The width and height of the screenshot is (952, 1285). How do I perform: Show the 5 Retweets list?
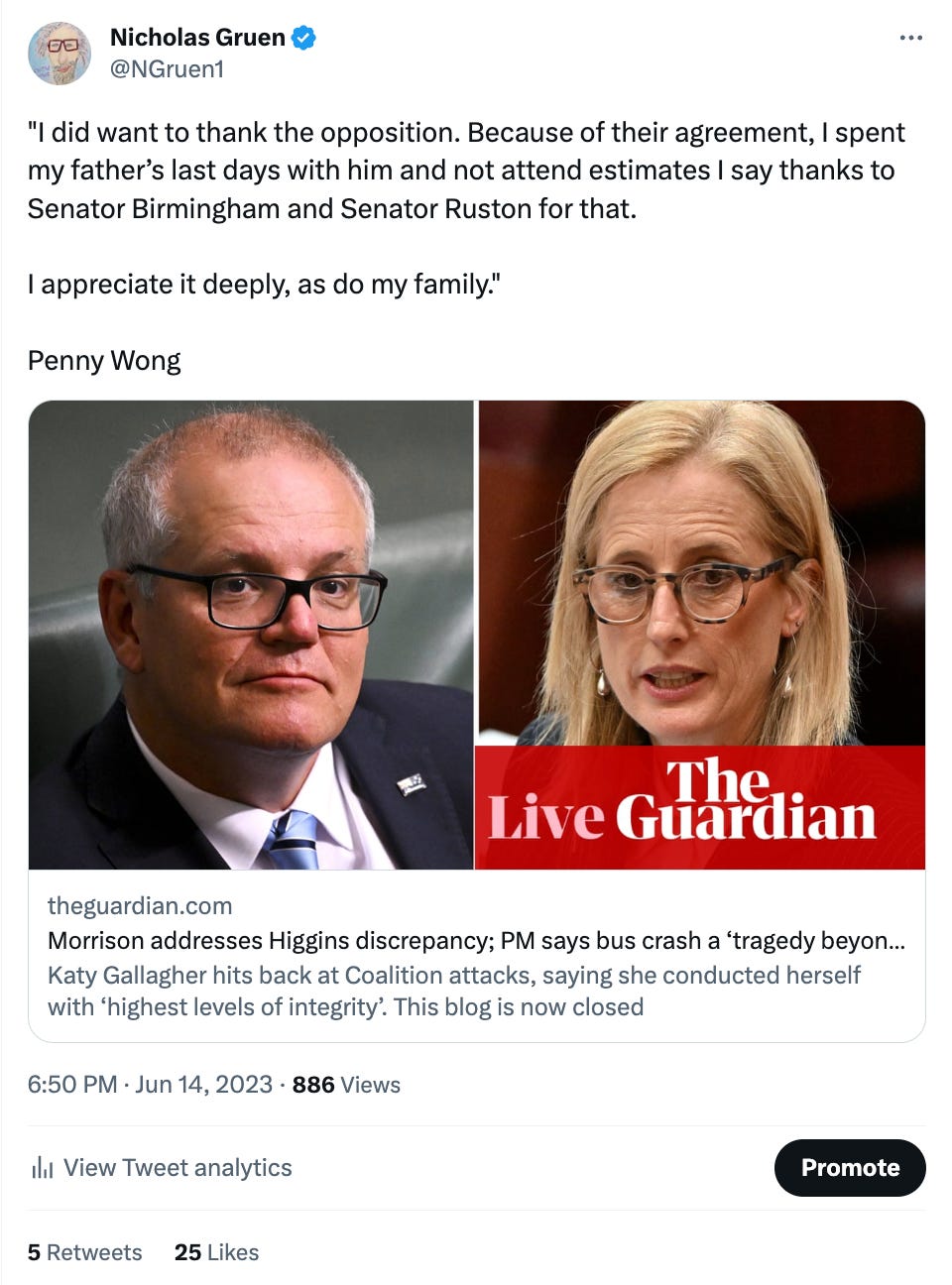[85, 1252]
